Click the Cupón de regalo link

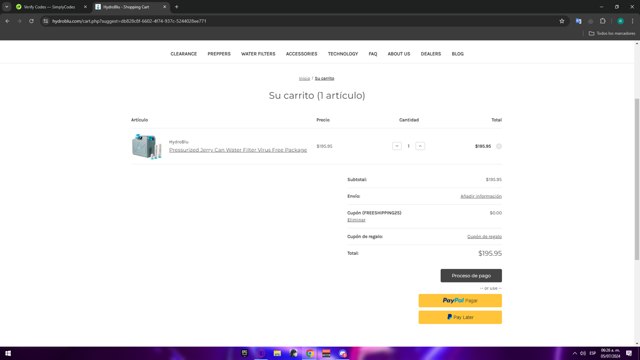[484, 237]
